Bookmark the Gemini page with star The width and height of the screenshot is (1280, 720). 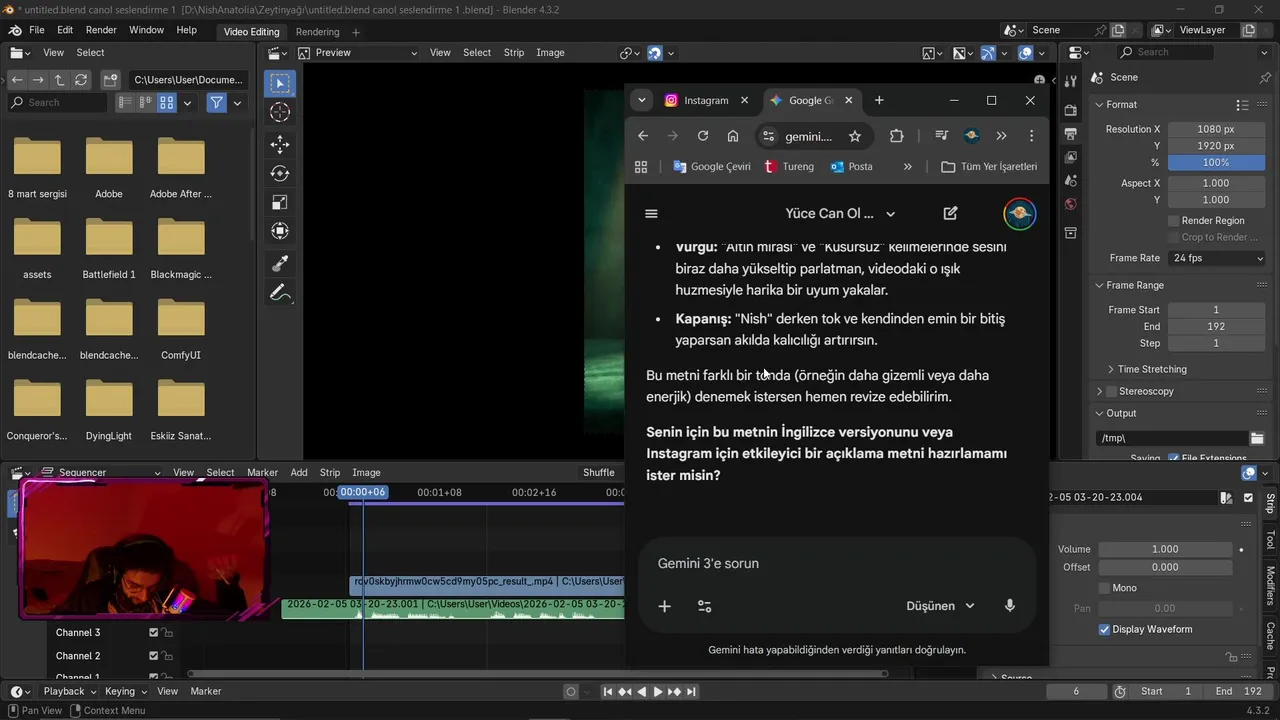click(x=854, y=136)
